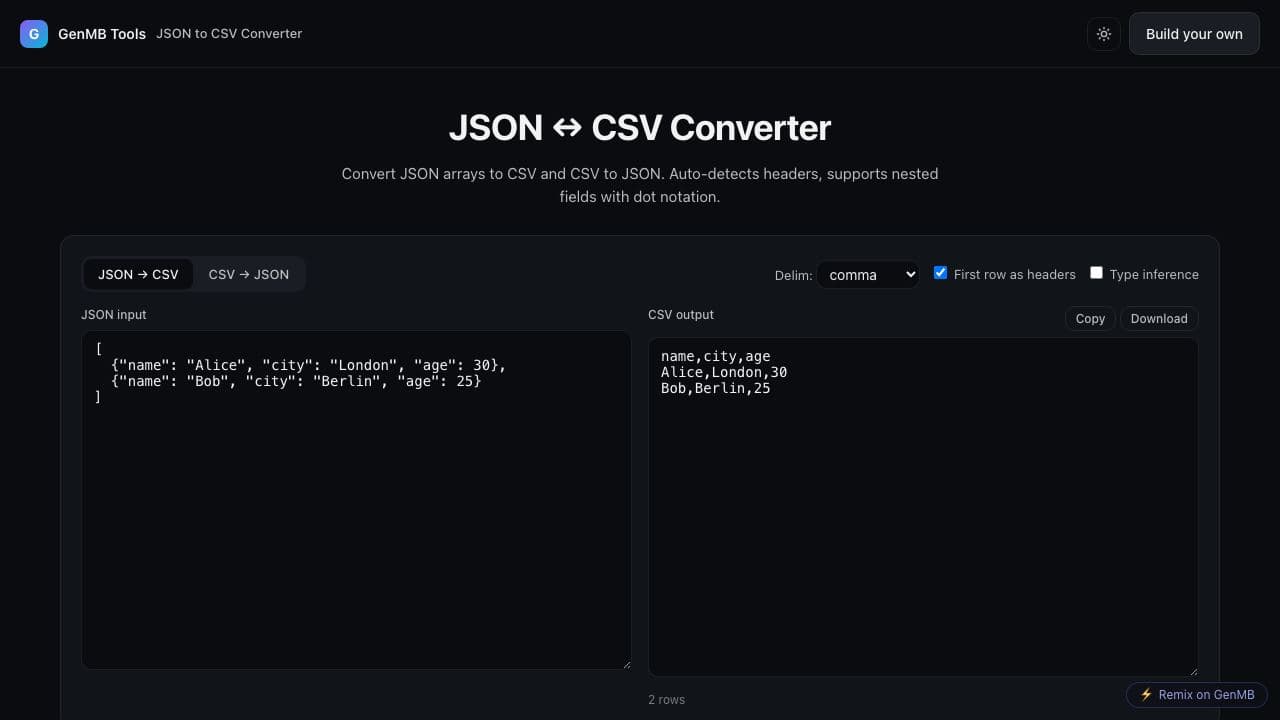Click the GenMB logo icon

34,34
